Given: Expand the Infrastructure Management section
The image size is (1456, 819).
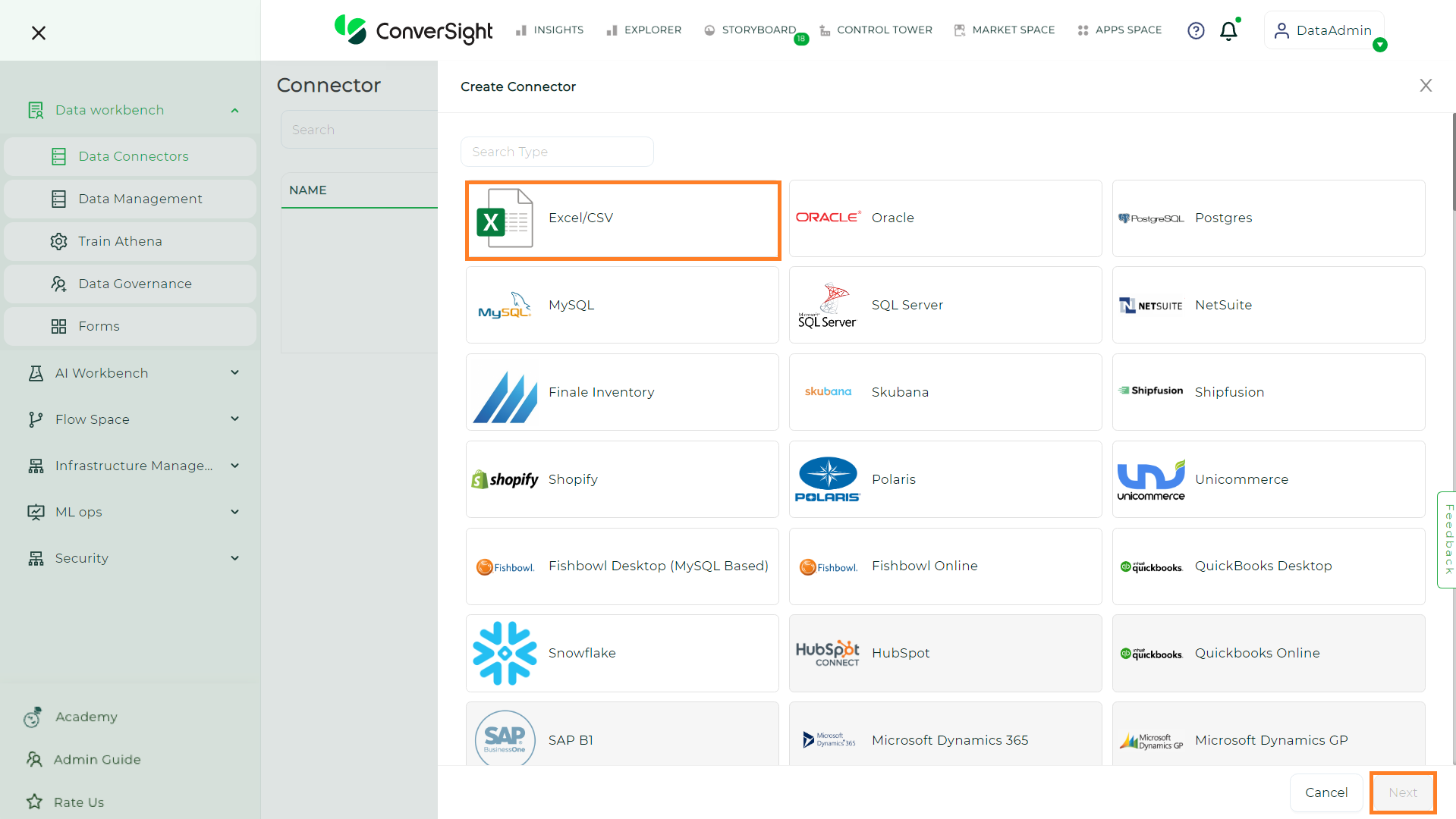Looking at the screenshot, I should tap(234, 466).
